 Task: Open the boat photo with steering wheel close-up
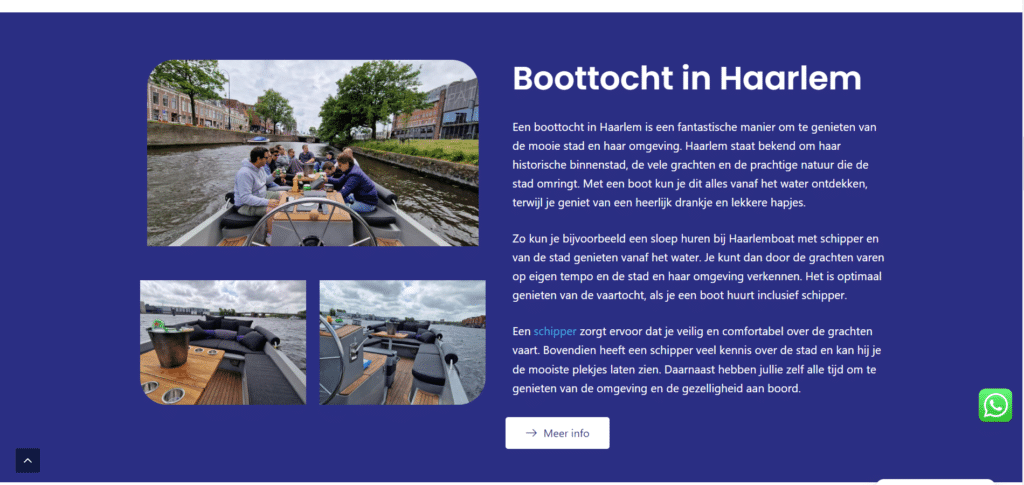coord(402,342)
